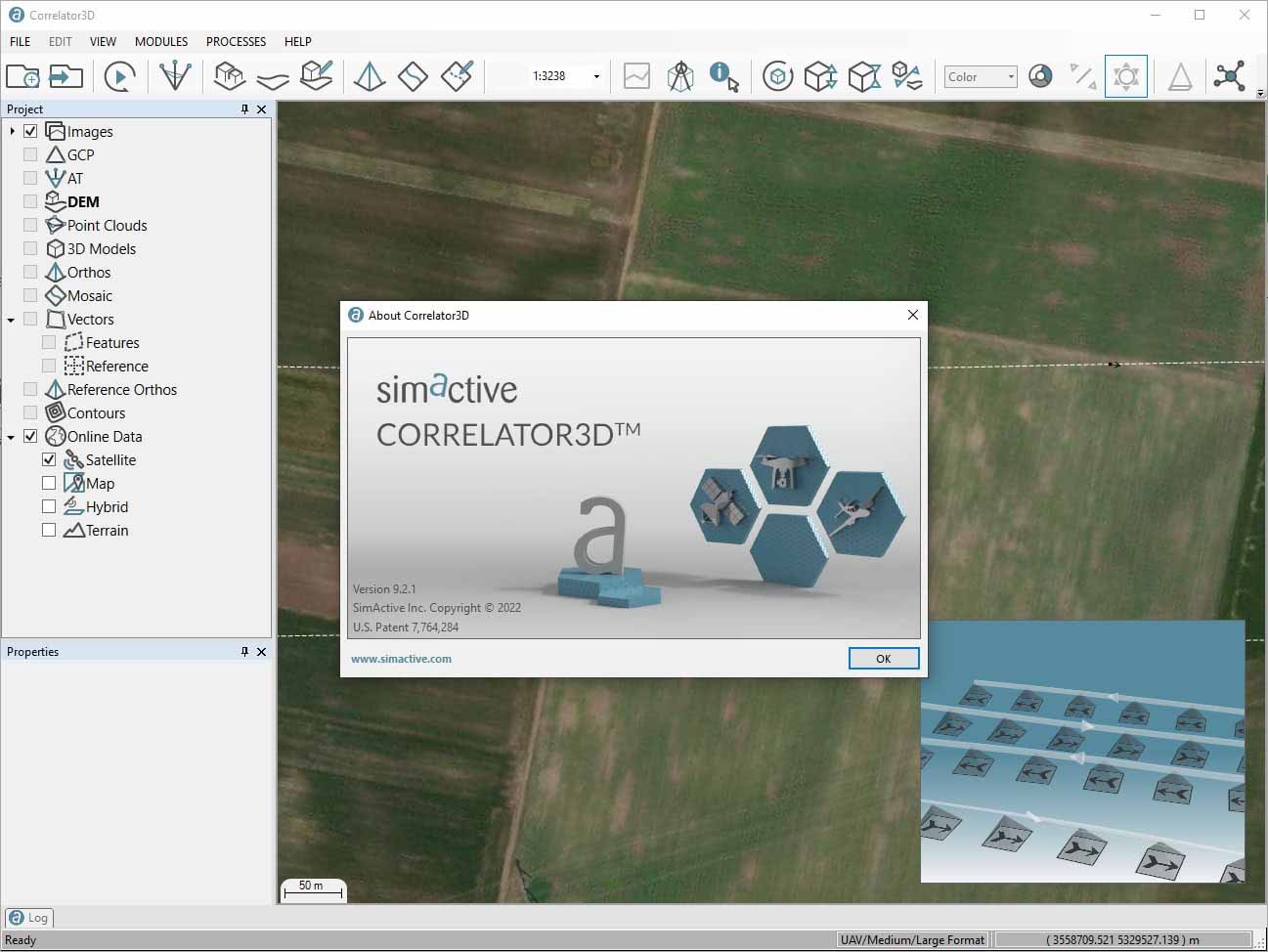The height and width of the screenshot is (952, 1268).
Task: Select the Point Clouds tree item
Action: point(106,225)
